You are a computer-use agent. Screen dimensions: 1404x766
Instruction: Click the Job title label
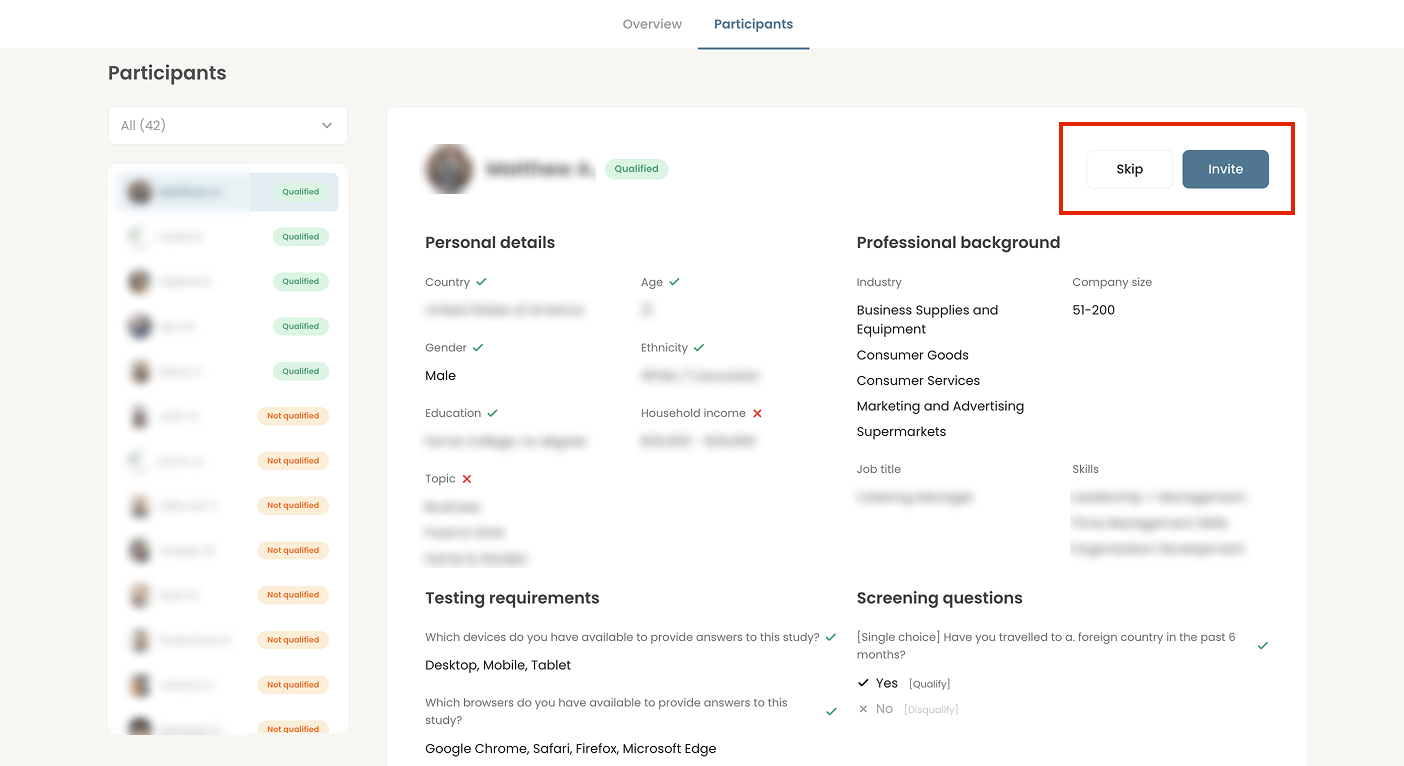pos(879,469)
